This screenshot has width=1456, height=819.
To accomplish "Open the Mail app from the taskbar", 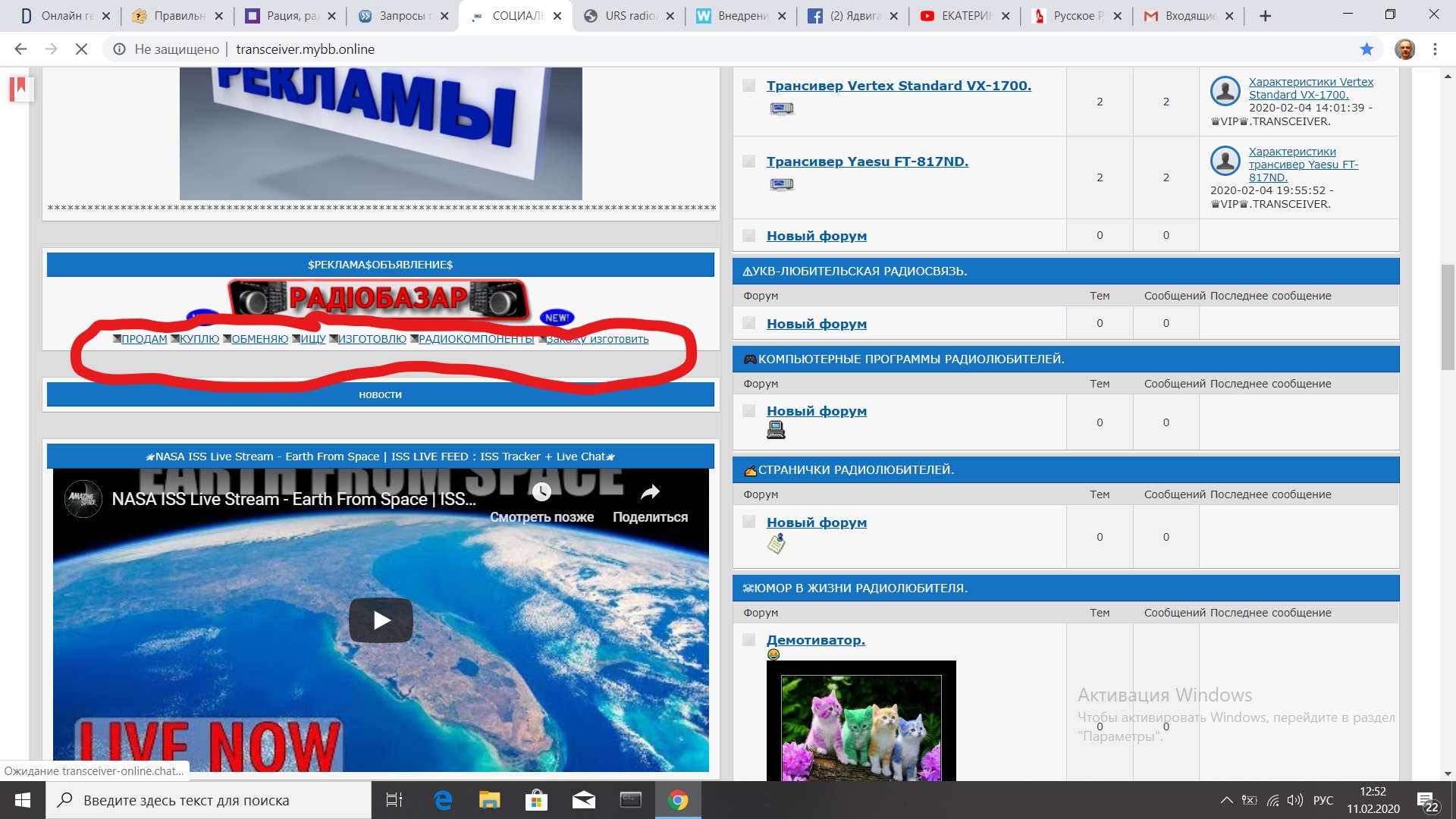I will pyautogui.click(x=583, y=800).
